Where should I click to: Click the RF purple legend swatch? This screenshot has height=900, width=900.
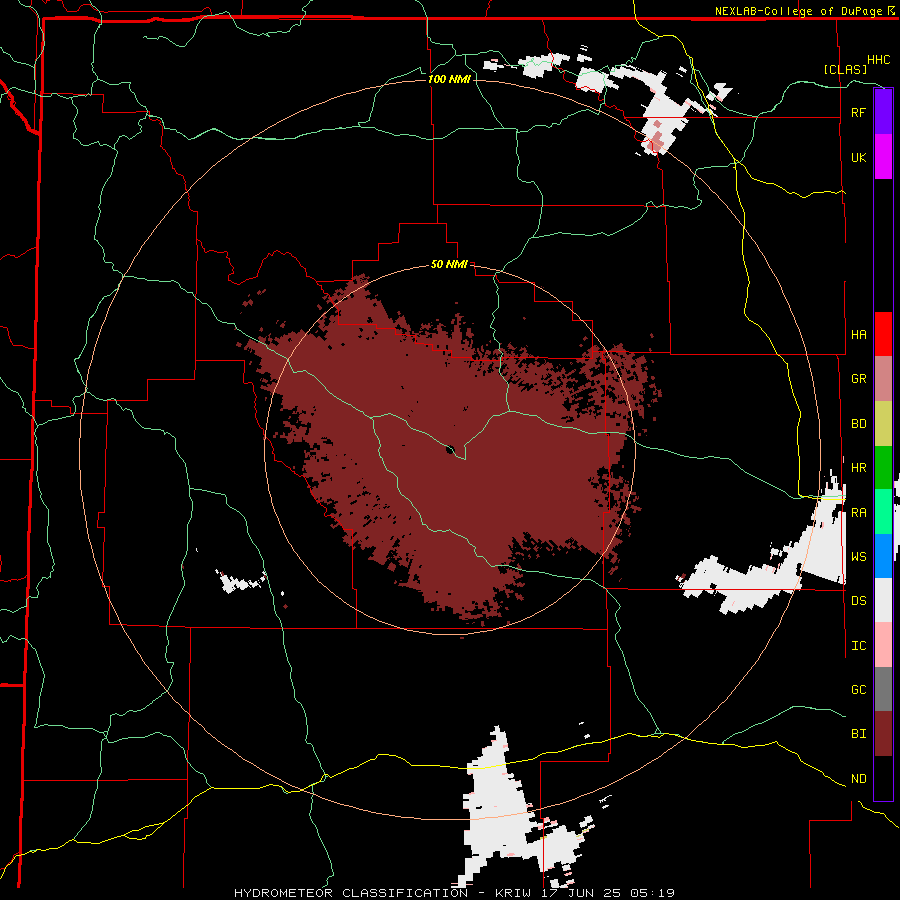pos(883,112)
